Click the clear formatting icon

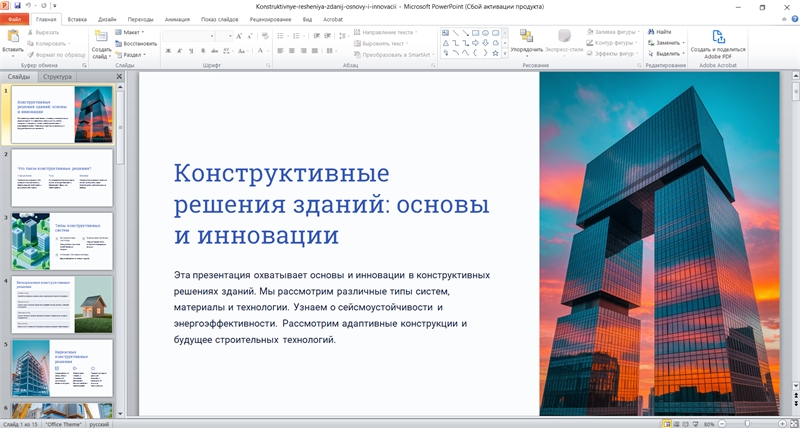tap(265, 36)
